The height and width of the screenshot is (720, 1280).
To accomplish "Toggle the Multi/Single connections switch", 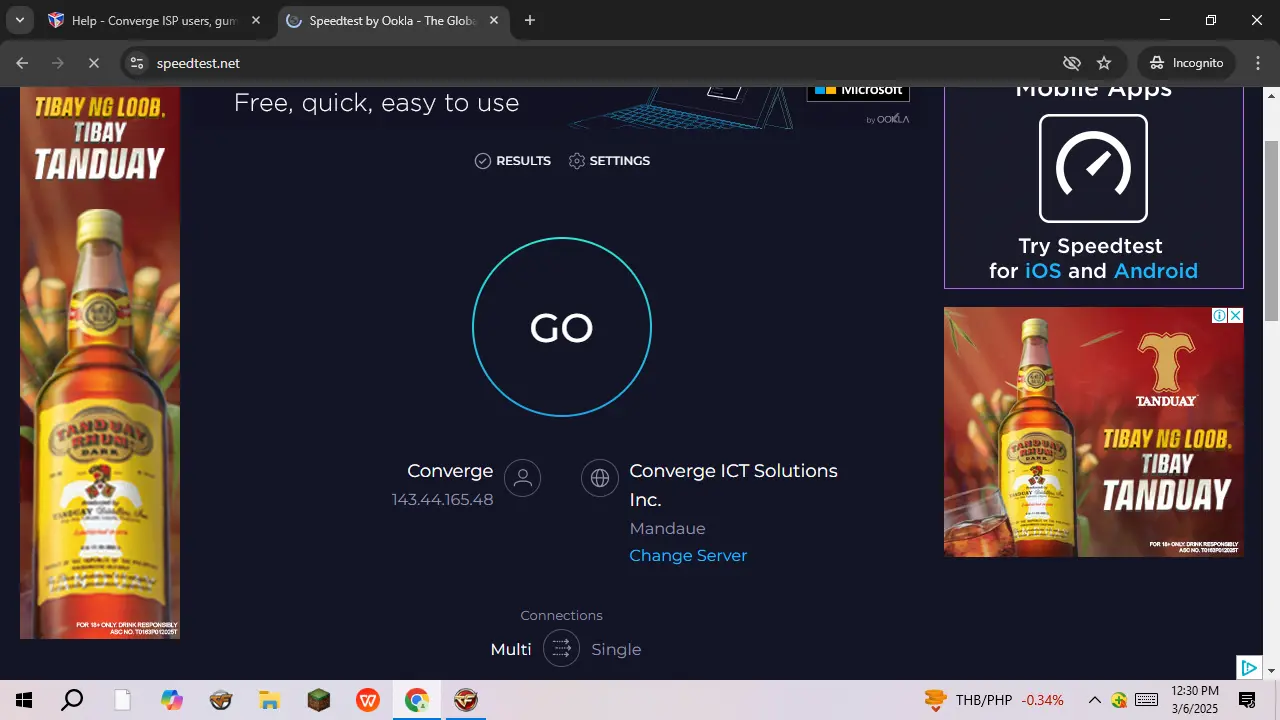I will click(x=562, y=649).
